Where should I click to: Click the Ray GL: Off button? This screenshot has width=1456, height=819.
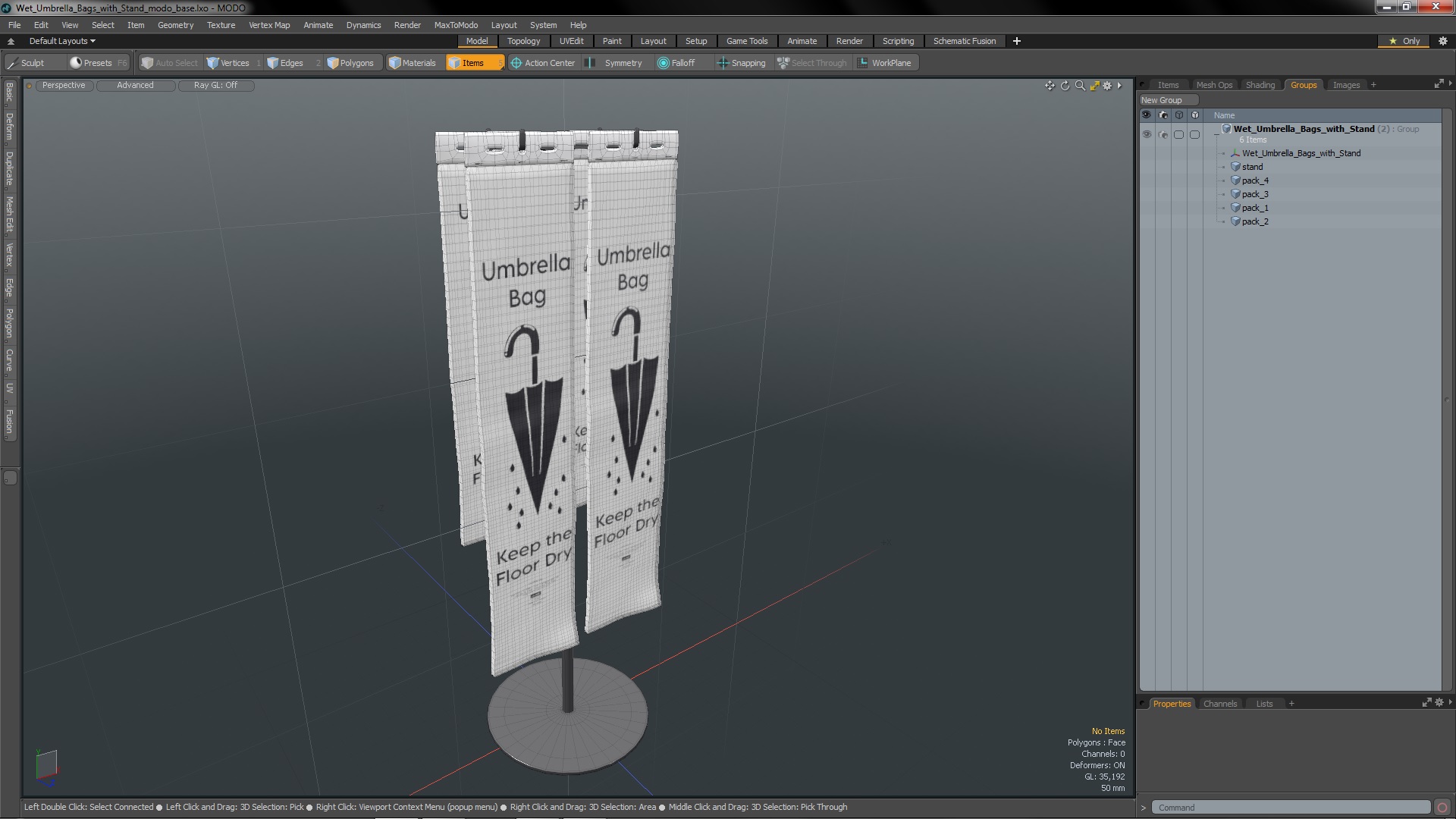(x=215, y=85)
